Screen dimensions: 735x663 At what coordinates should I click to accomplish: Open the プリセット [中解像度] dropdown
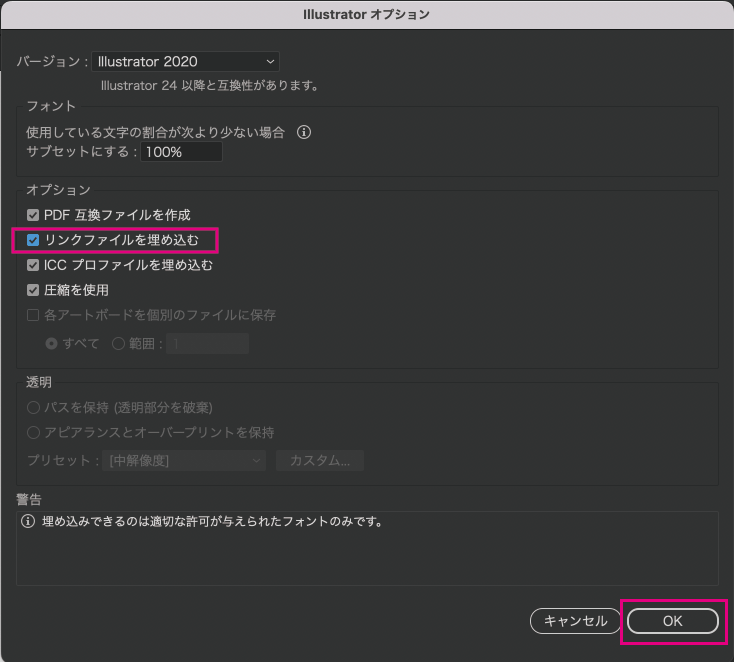(x=184, y=460)
